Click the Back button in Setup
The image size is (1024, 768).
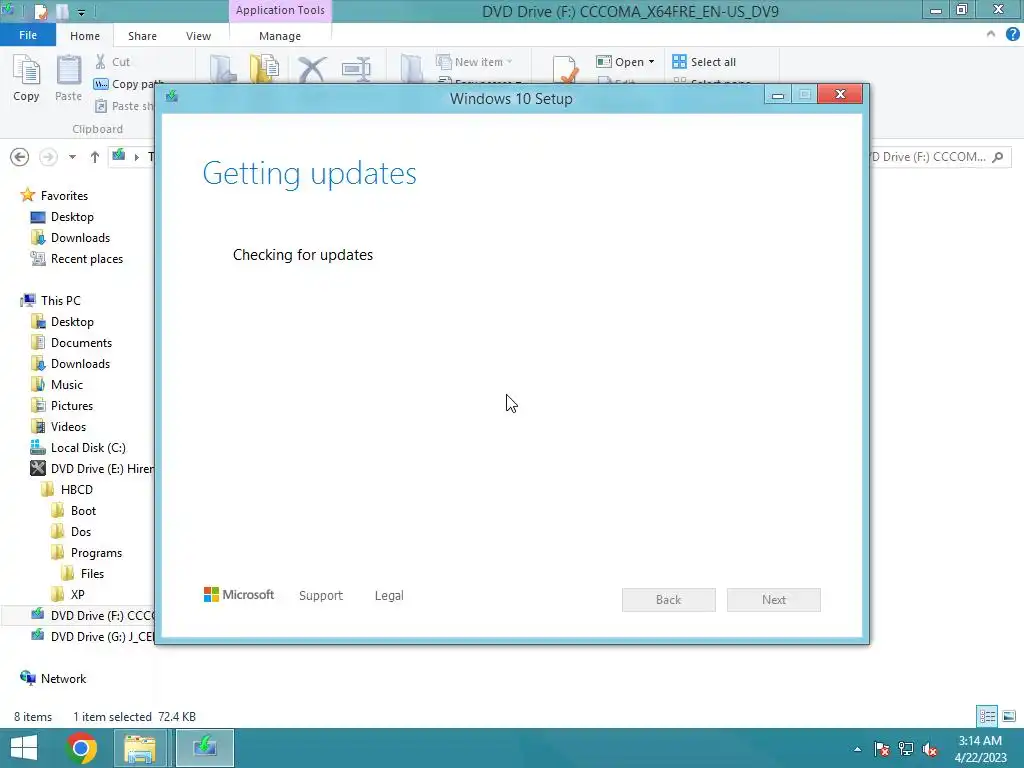pos(669,600)
